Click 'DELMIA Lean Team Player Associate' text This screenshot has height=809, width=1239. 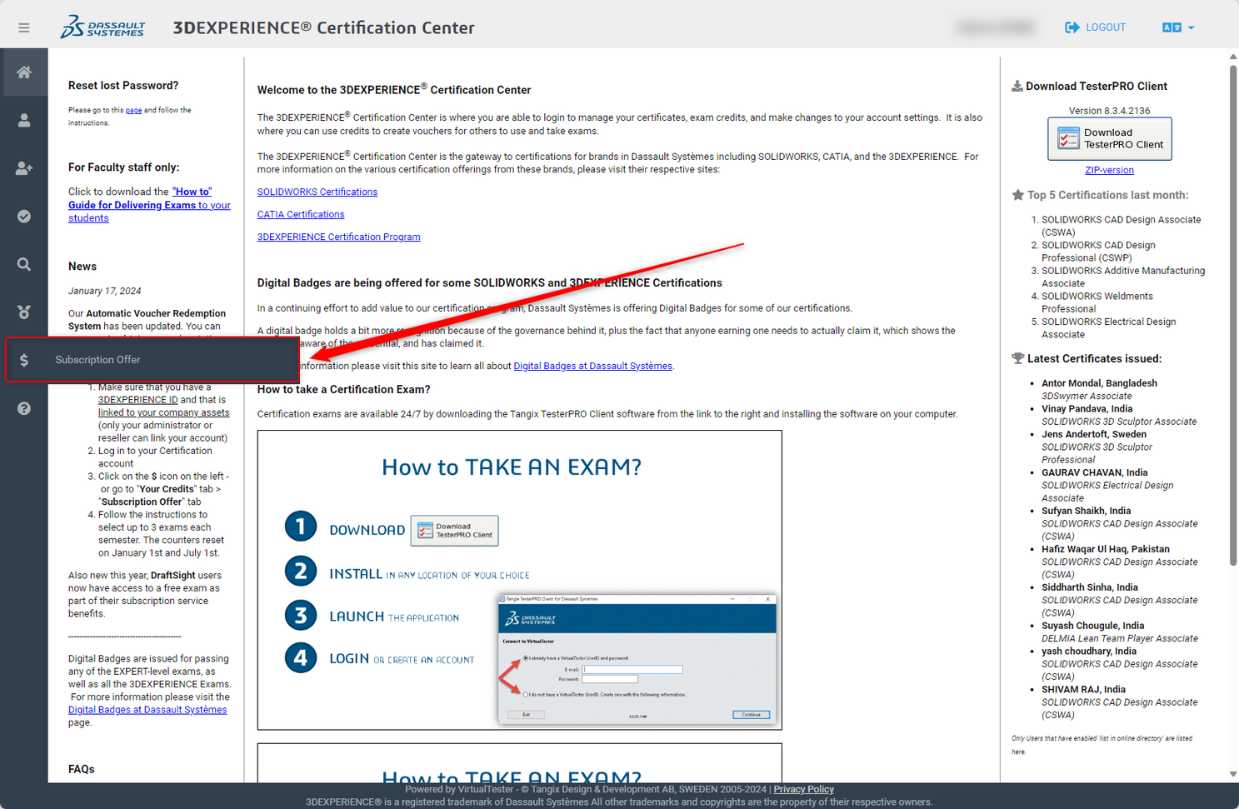[1120, 638]
